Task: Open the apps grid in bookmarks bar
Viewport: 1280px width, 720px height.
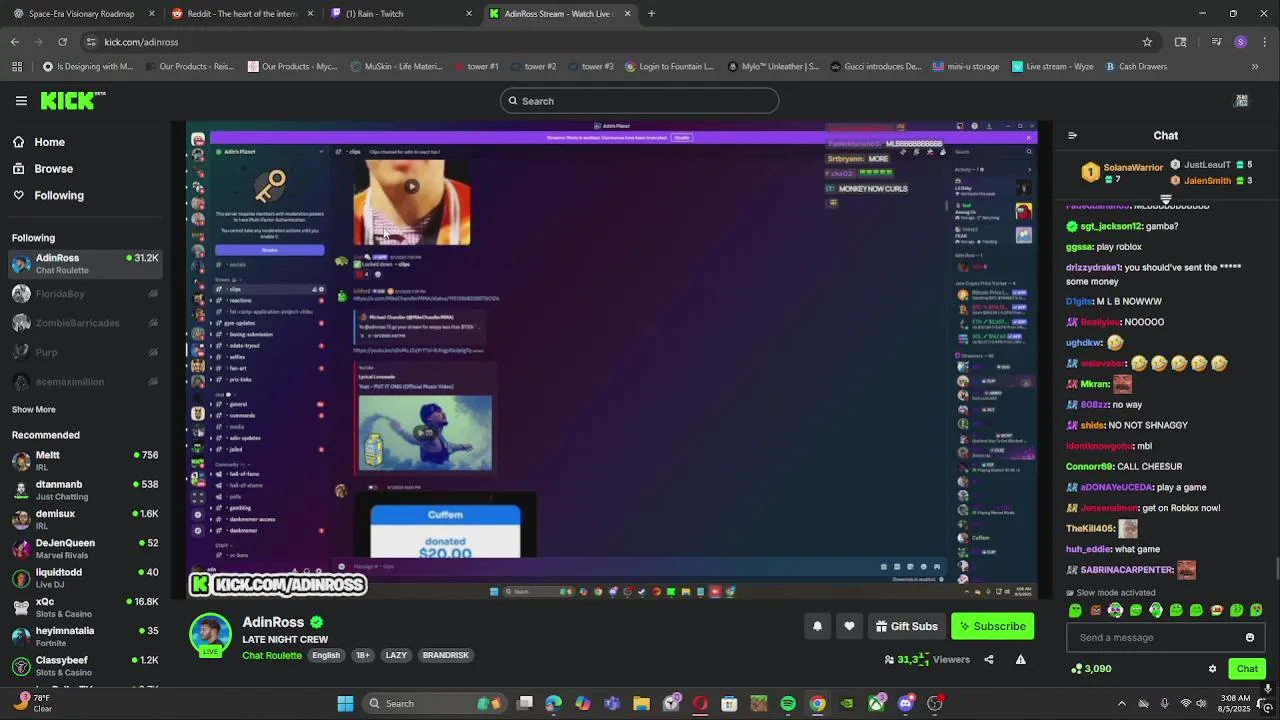Action: point(17,67)
